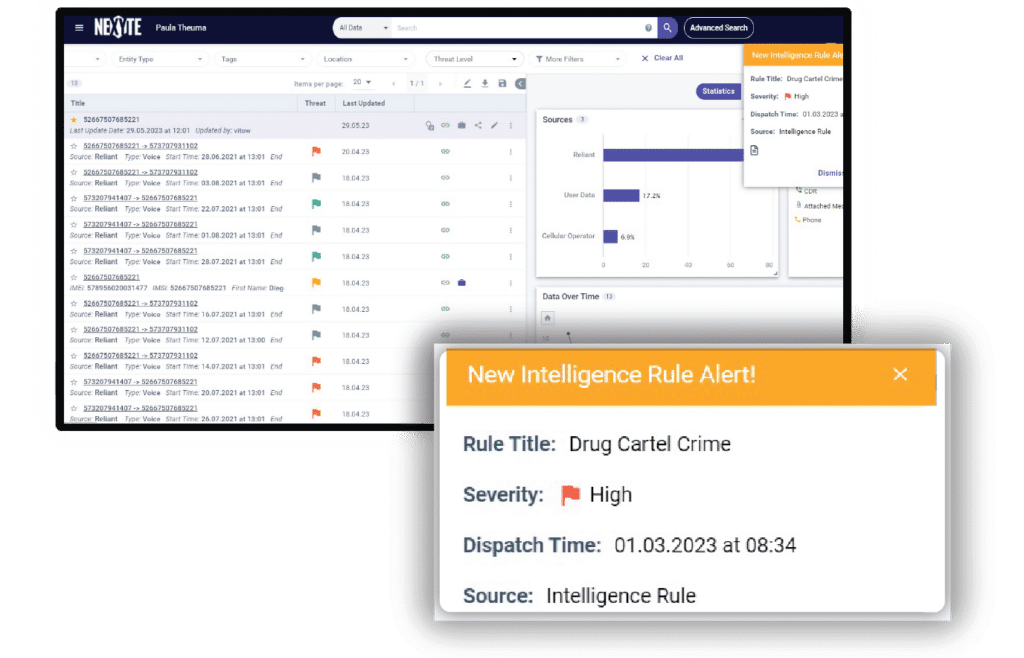The height and width of the screenshot is (658, 1024).
Task: Edit results using the pencil toolbar icon
Action: tap(467, 84)
